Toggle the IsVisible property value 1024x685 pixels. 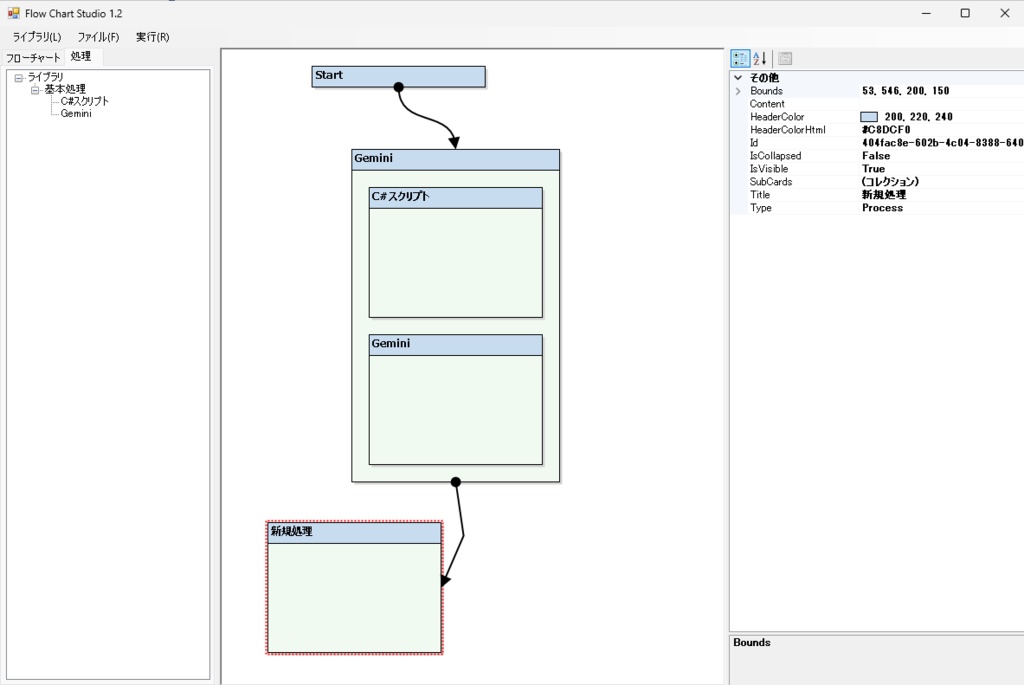coord(880,168)
